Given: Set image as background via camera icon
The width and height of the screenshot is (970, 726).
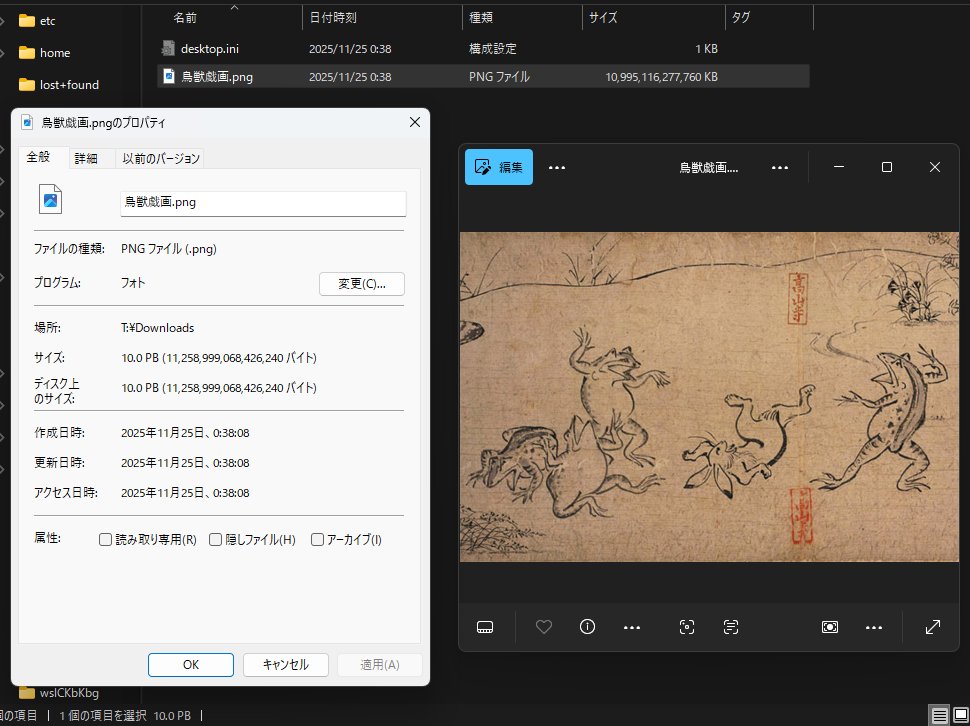Looking at the screenshot, I should 829,627.
